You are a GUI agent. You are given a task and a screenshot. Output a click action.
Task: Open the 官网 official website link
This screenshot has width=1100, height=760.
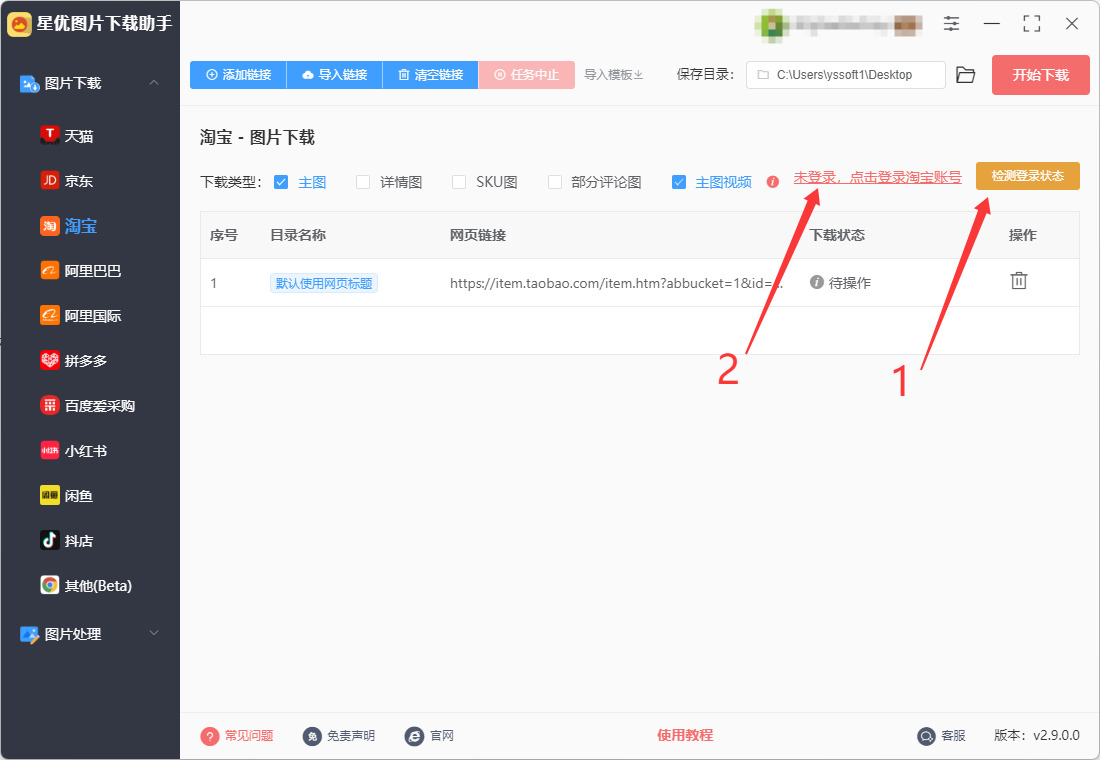(429, 735)
